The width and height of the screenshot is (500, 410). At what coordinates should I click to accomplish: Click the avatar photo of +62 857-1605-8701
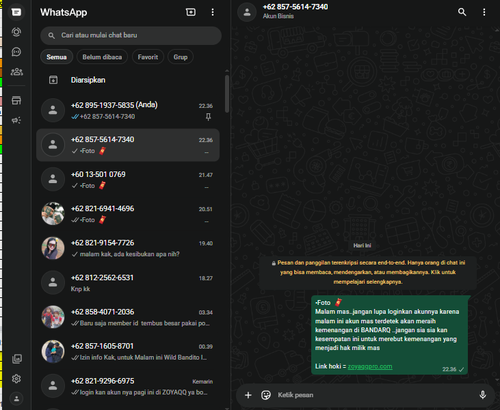click(53, 351)
